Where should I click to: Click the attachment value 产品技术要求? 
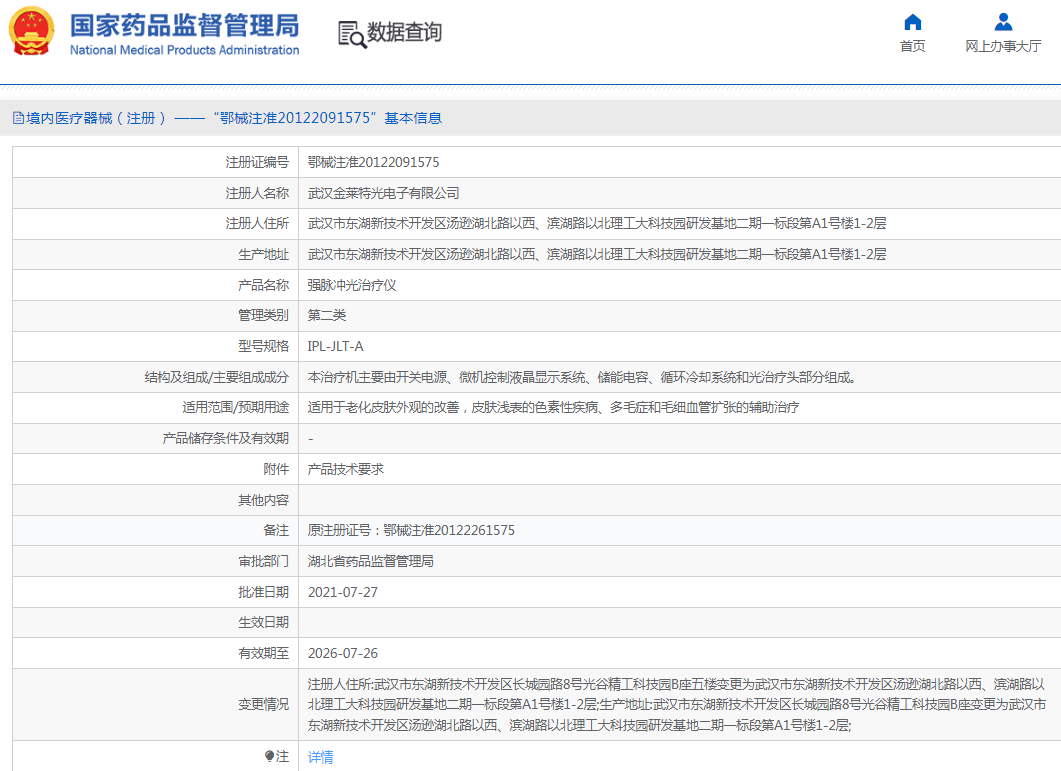345,469
